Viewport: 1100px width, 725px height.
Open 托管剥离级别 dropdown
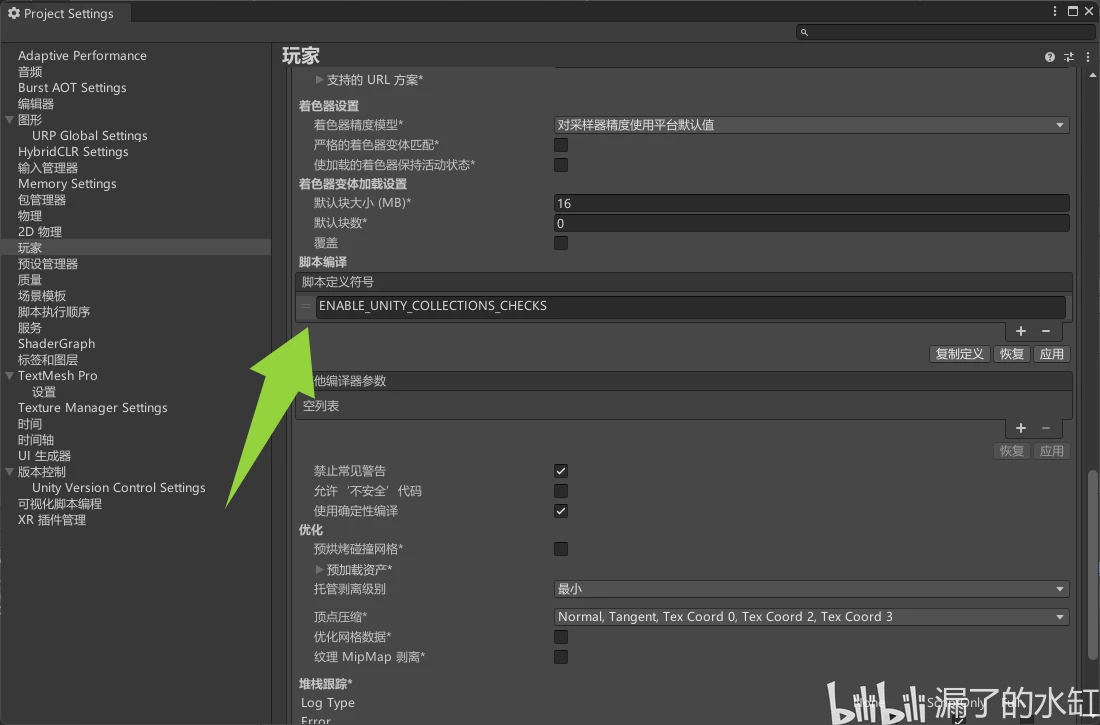point(811,589)
